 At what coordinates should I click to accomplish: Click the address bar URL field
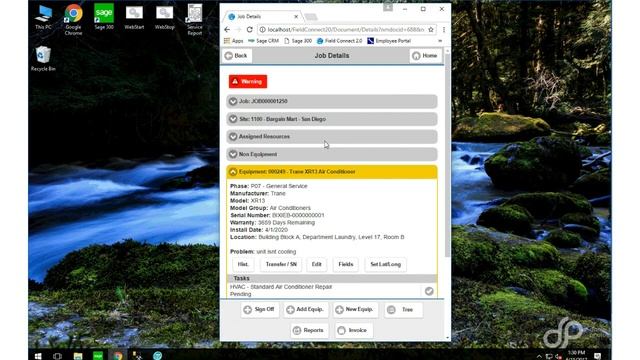[345, 29]
